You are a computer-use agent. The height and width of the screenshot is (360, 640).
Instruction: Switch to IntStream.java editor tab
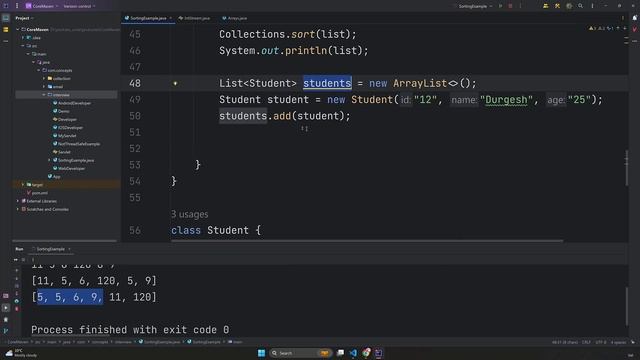[195, 18]
